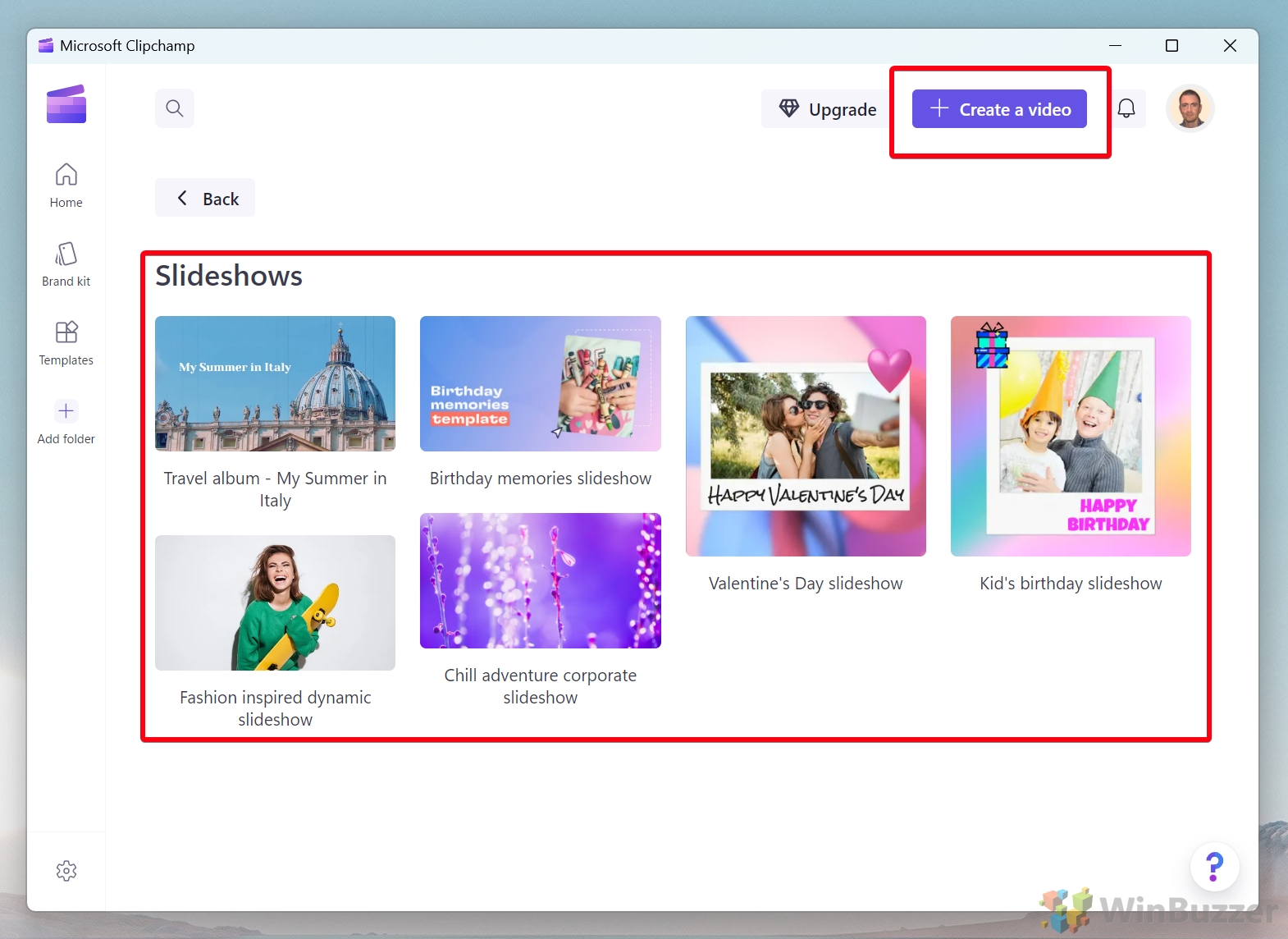Click Add folder plus icon
The width and height of the screenshot is (1288, 939).
tap(66, 411)
